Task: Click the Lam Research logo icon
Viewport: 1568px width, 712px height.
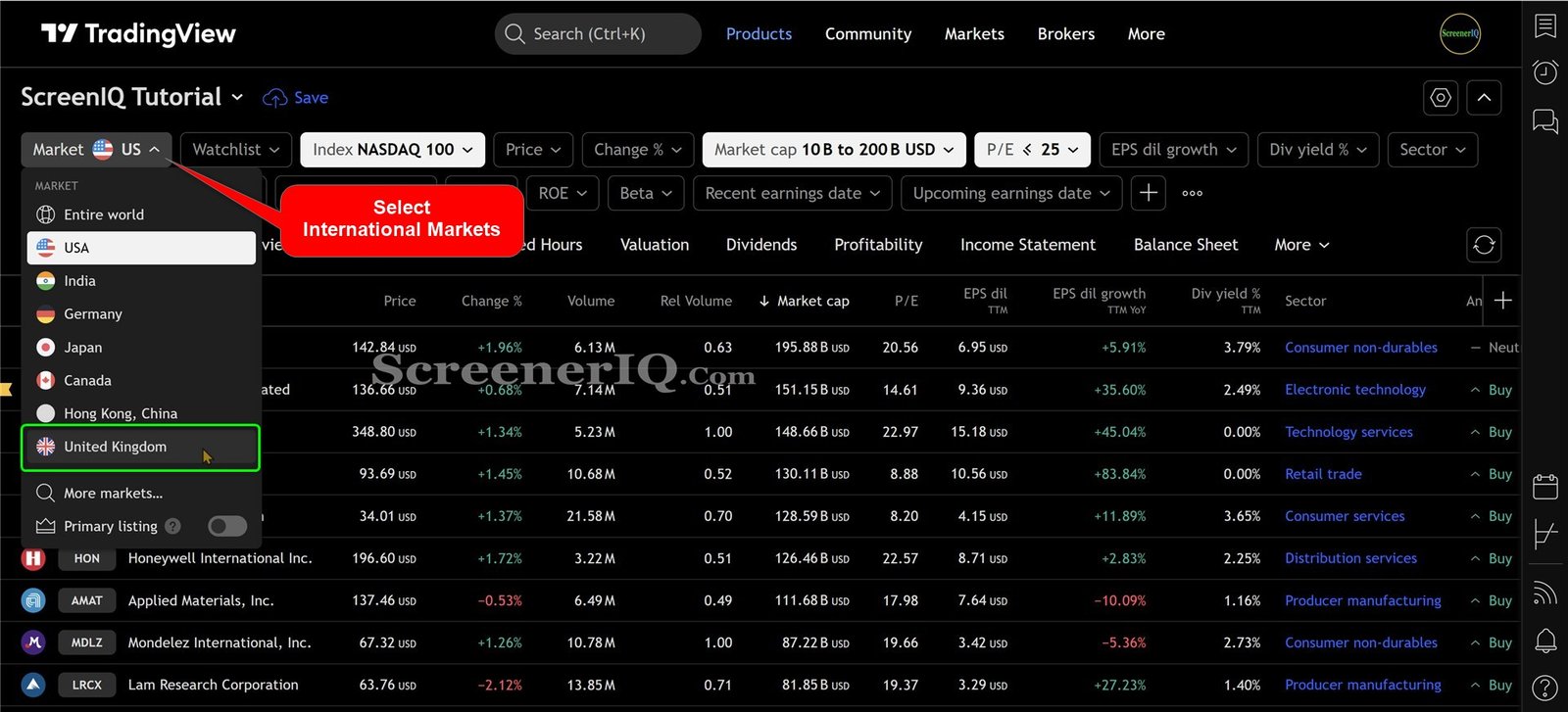Action: [x=33, y=685]
